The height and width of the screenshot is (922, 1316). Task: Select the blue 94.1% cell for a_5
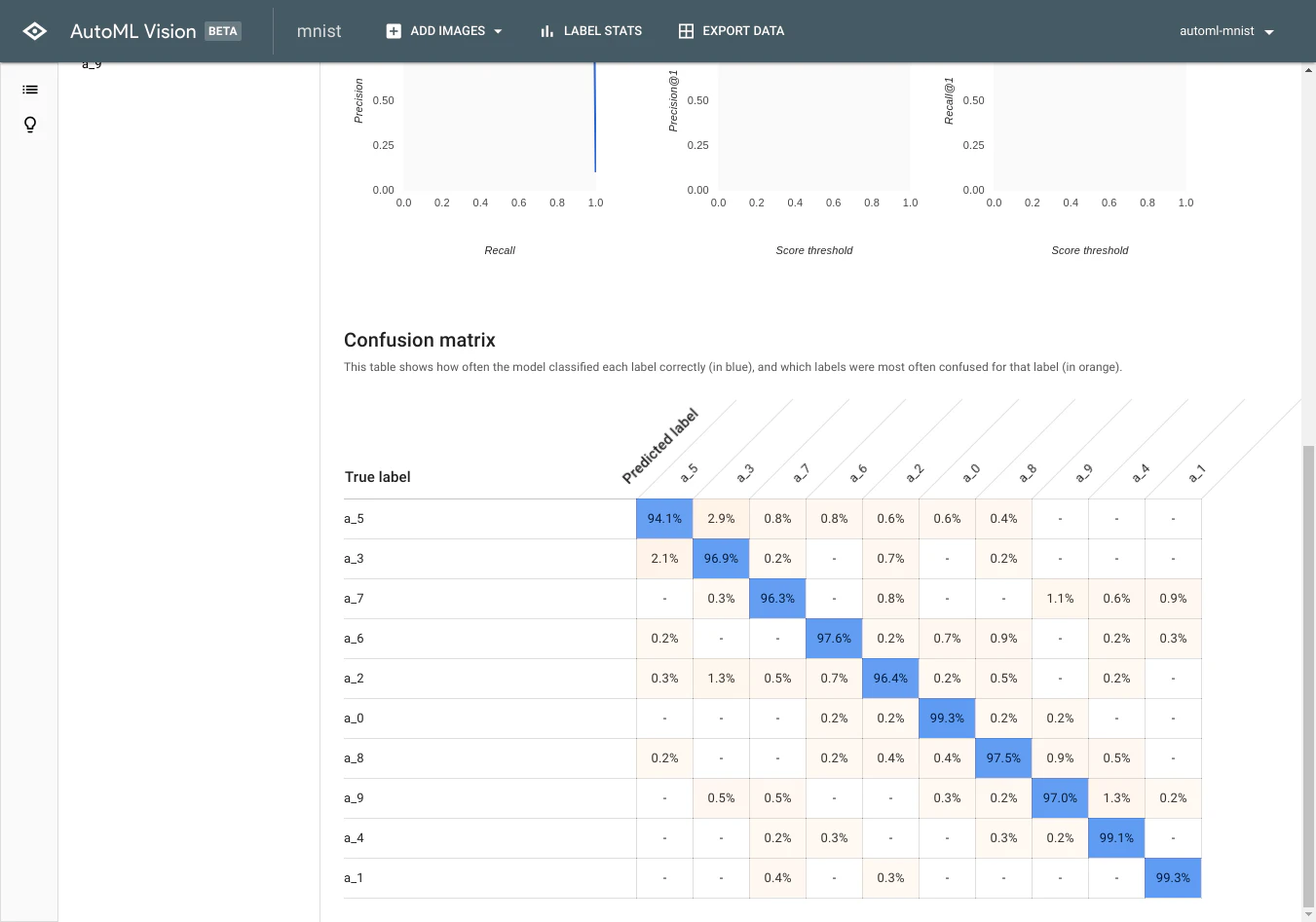pyautogui.click(x=664, y=519)
